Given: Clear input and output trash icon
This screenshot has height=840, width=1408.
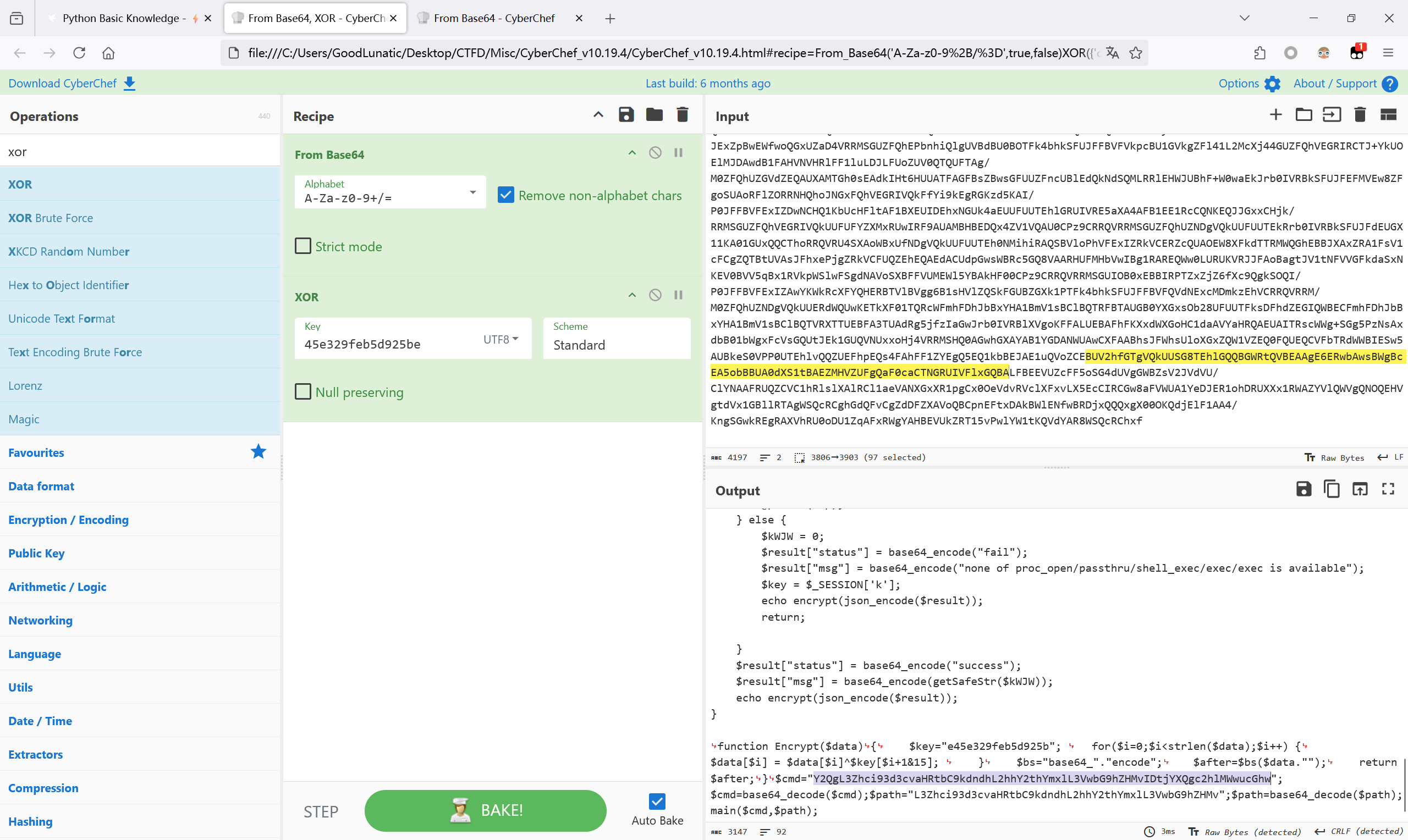Looking at the screenshot, I should point(1360,115).
